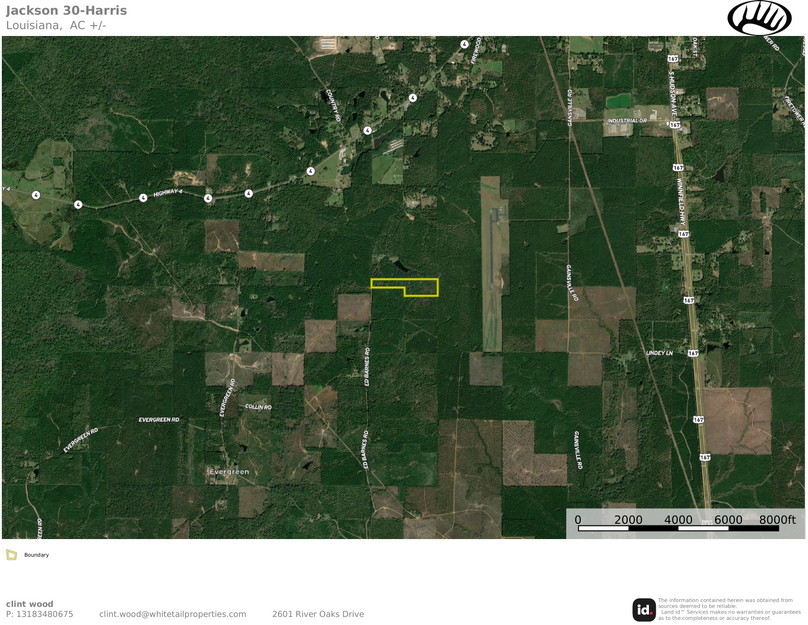
Task: Click the Jackson 30-Harris title
Action: pyautogui.click(x=66, y=11)
